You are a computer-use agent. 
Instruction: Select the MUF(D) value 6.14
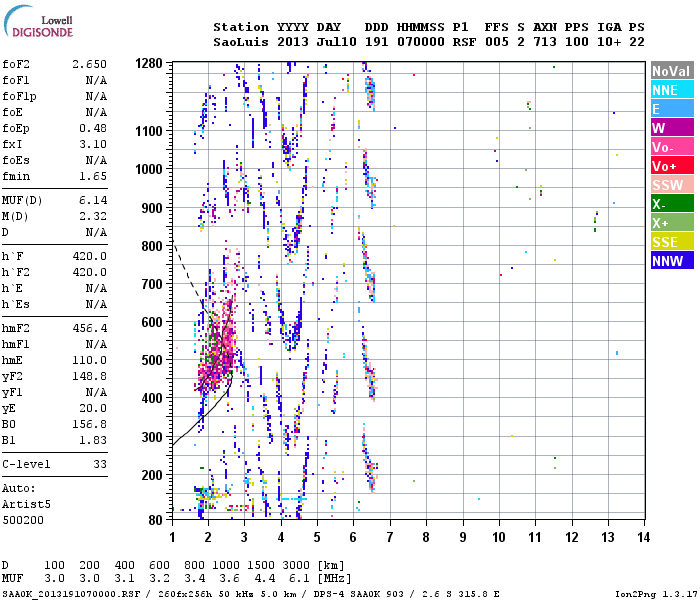pos(93,200)
